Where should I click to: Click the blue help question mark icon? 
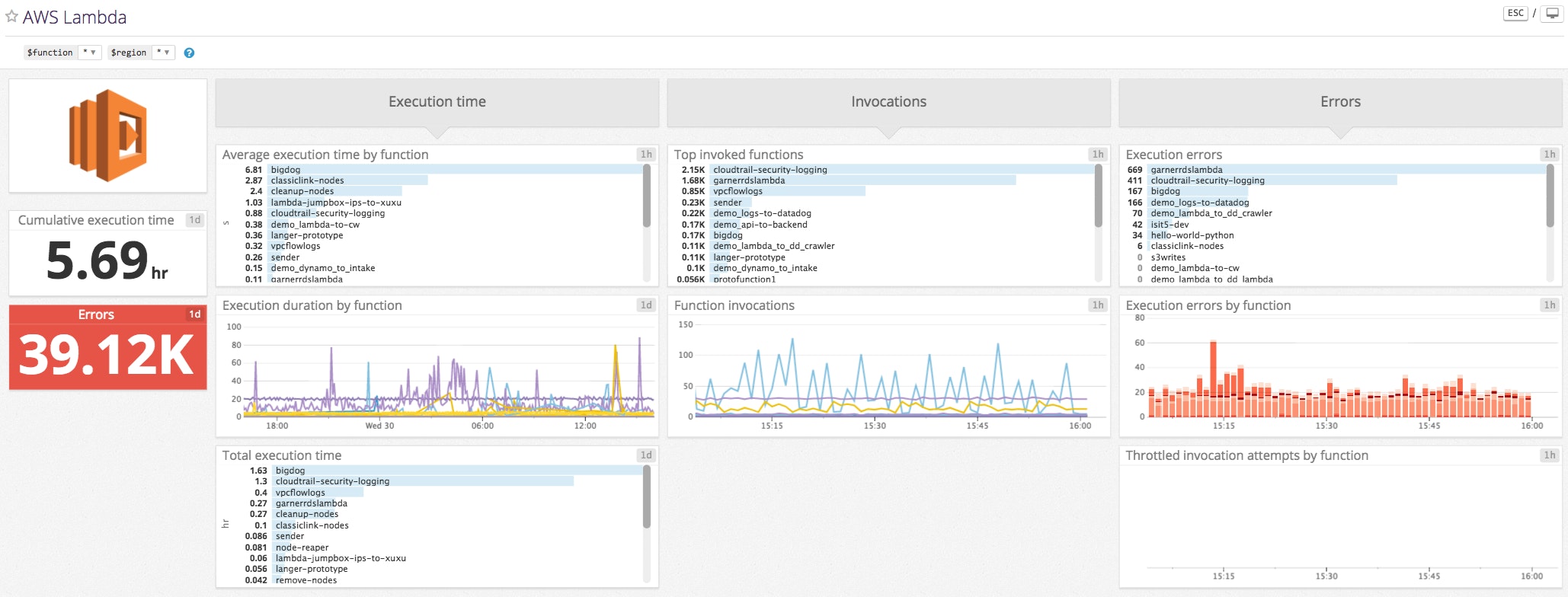[x=189, y=53]
